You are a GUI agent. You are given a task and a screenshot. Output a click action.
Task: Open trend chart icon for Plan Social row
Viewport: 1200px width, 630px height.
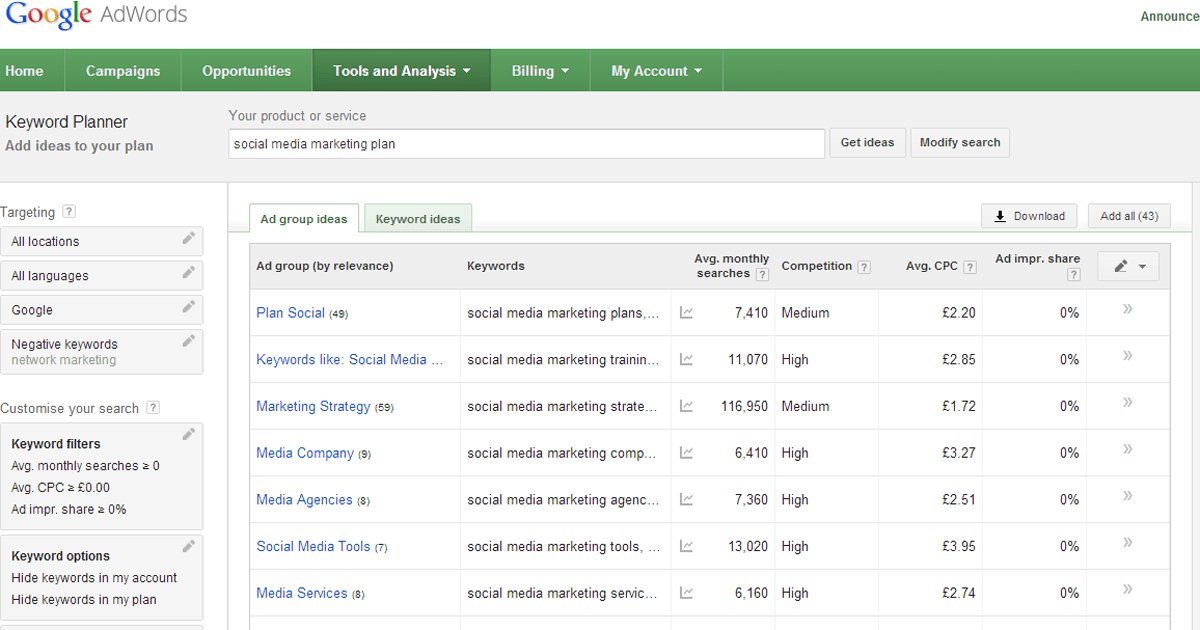click(x=686, y=313)
